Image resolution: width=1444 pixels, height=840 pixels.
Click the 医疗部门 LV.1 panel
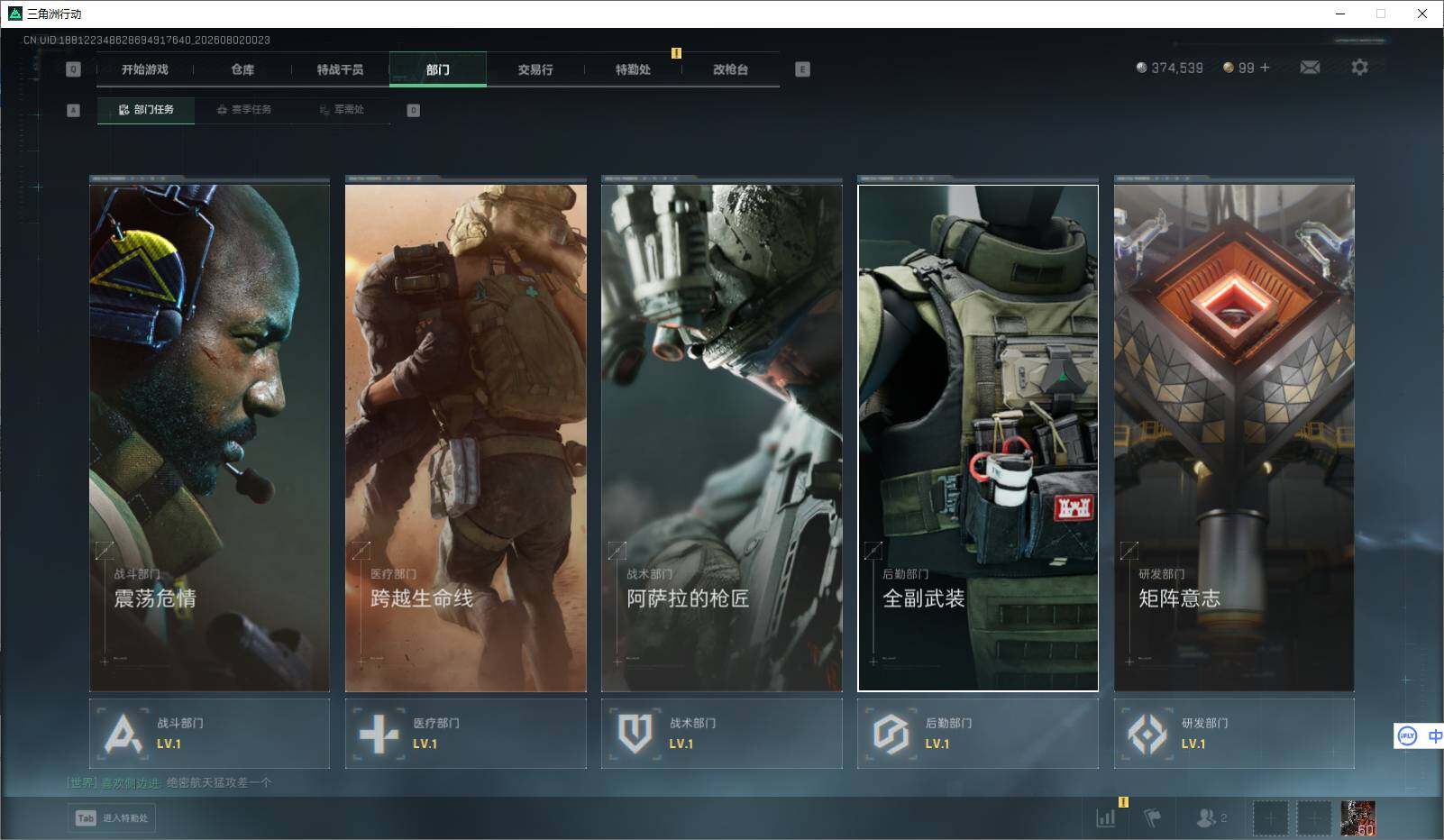point(466,734)
